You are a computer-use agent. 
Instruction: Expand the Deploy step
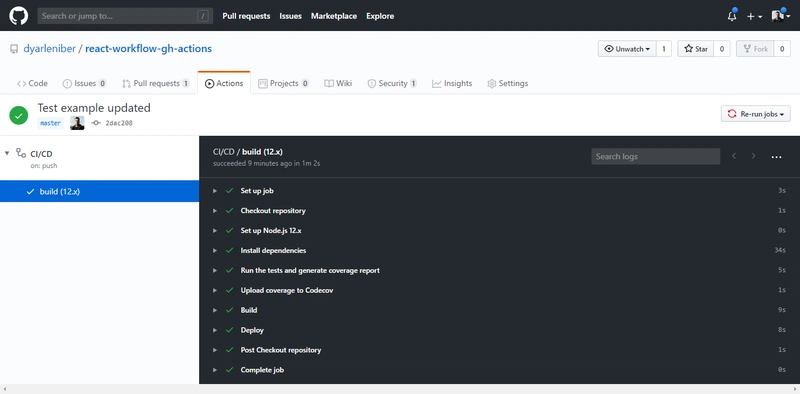(x=215, y=330)
